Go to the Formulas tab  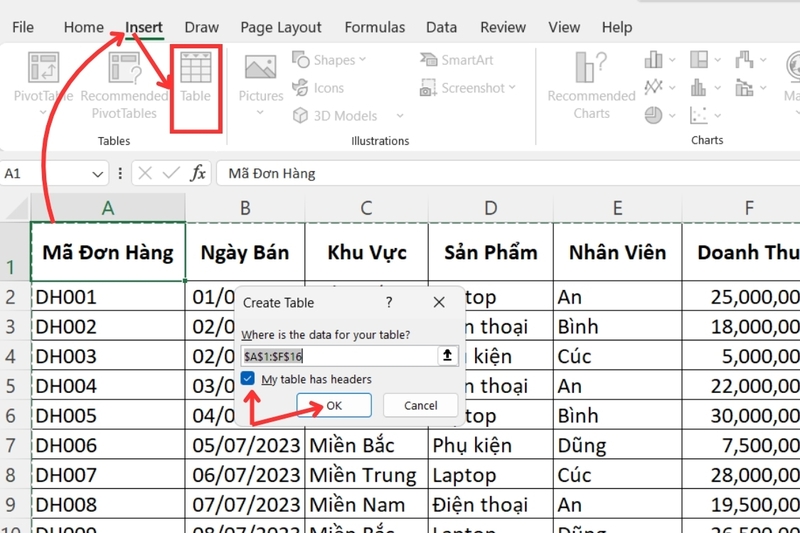click(374, 27)
